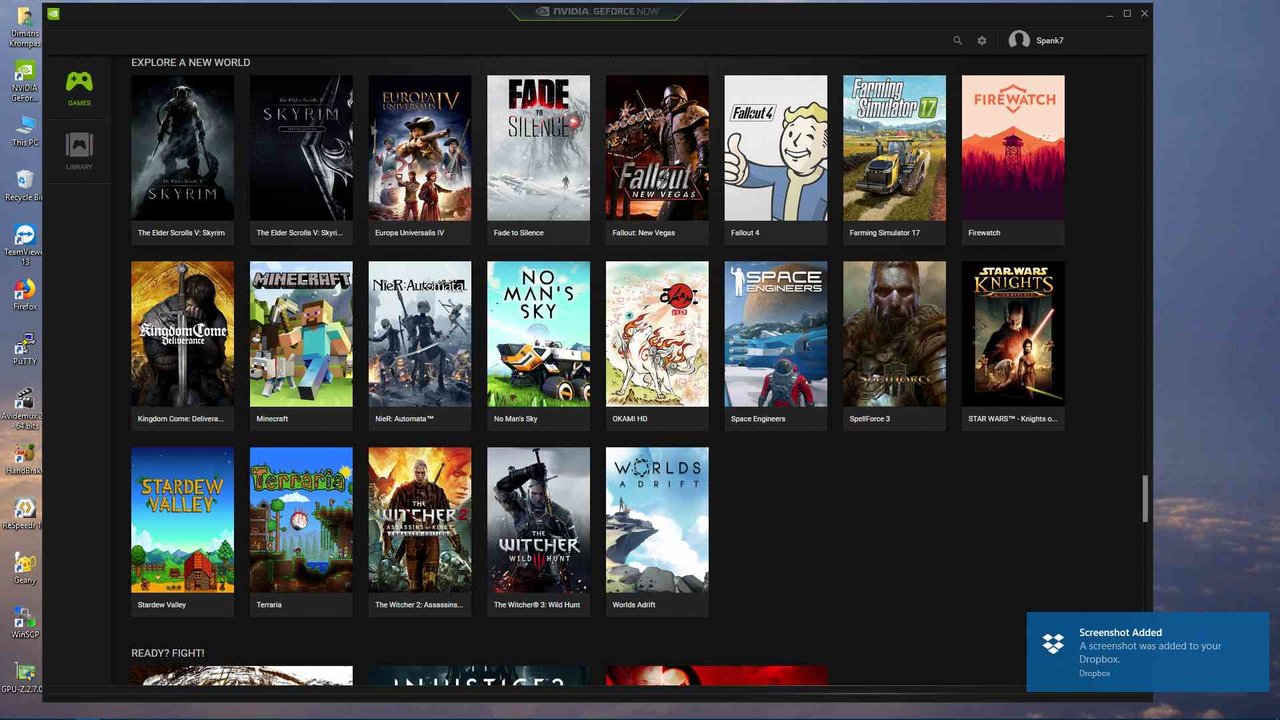Open the settings gear icon
Screen dimensions: 1280x720
tap(982, 41)
